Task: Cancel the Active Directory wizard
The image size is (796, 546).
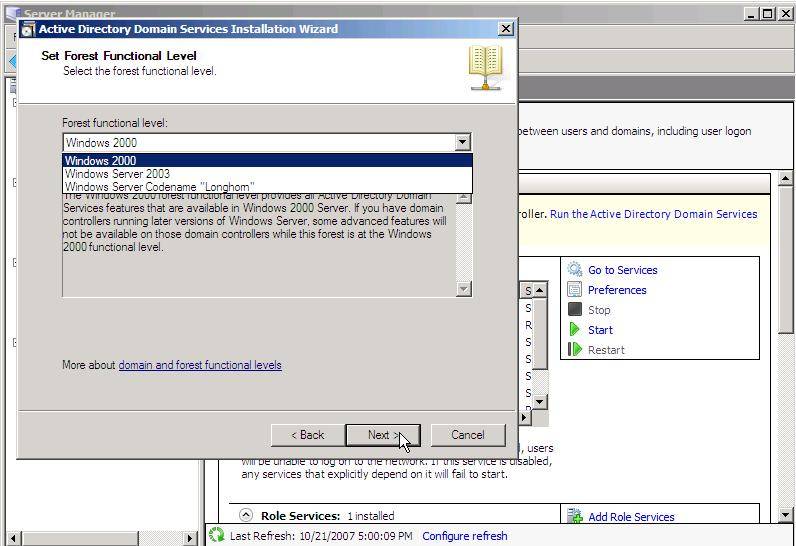Action: pos(468,435)
